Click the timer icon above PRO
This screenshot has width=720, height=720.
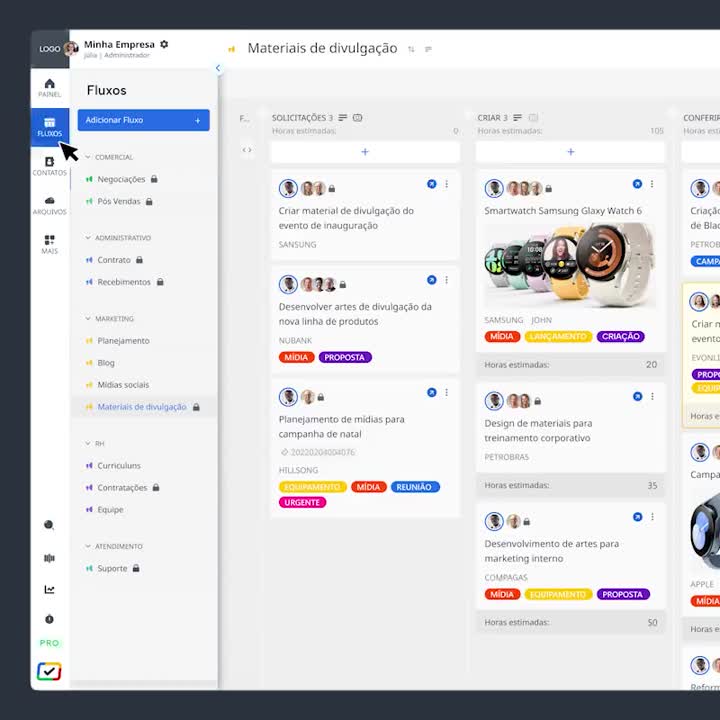[x=49, y=619]
